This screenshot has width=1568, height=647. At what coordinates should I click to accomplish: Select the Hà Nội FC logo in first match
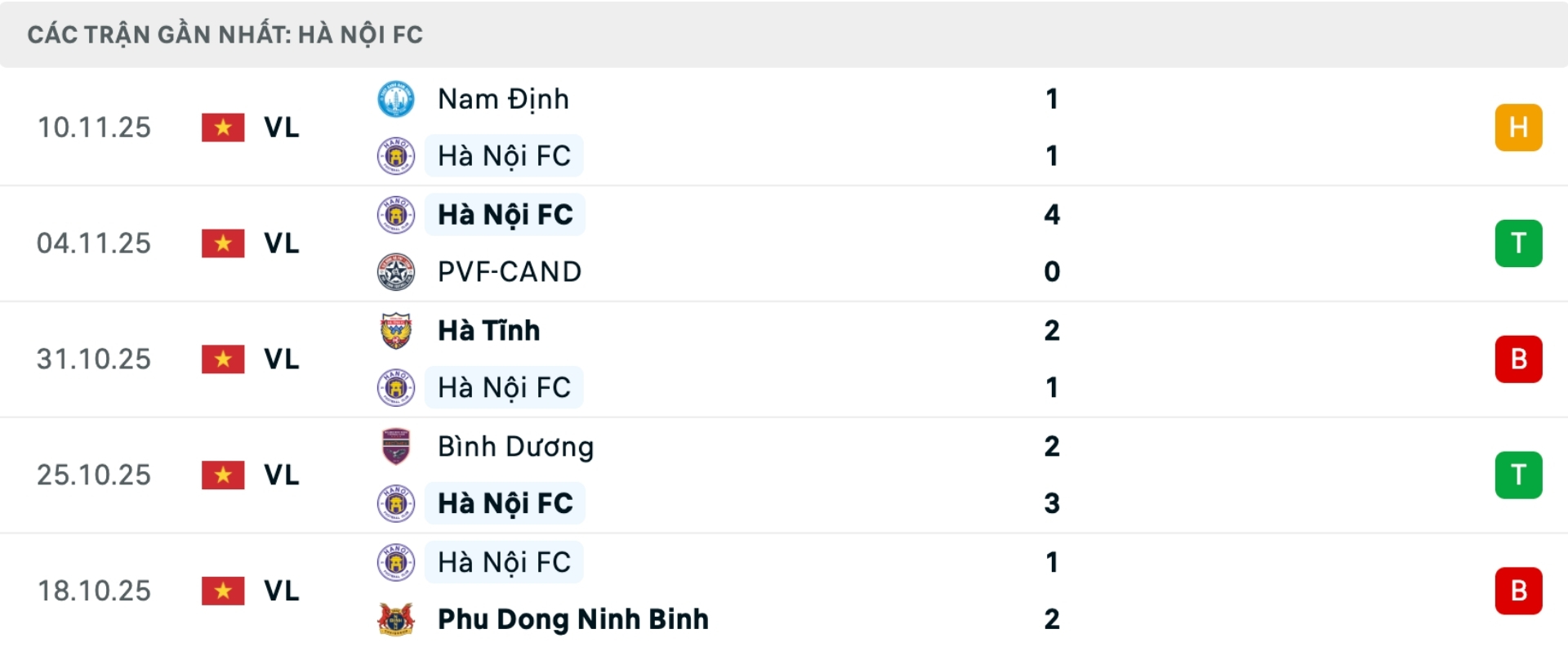(x=395, y=155)
